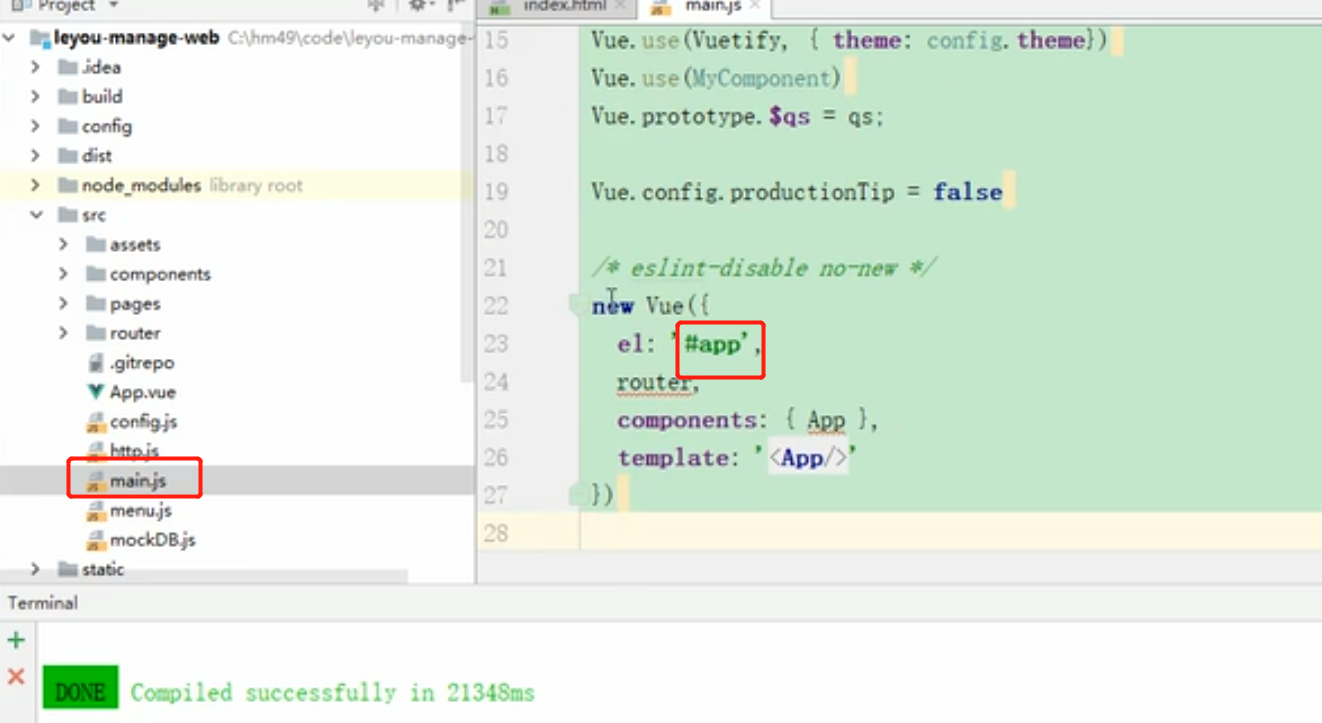This screenshot has width=1322, height=723.
Task: Expand the pages folder arrow
Action: coord(64,303)
